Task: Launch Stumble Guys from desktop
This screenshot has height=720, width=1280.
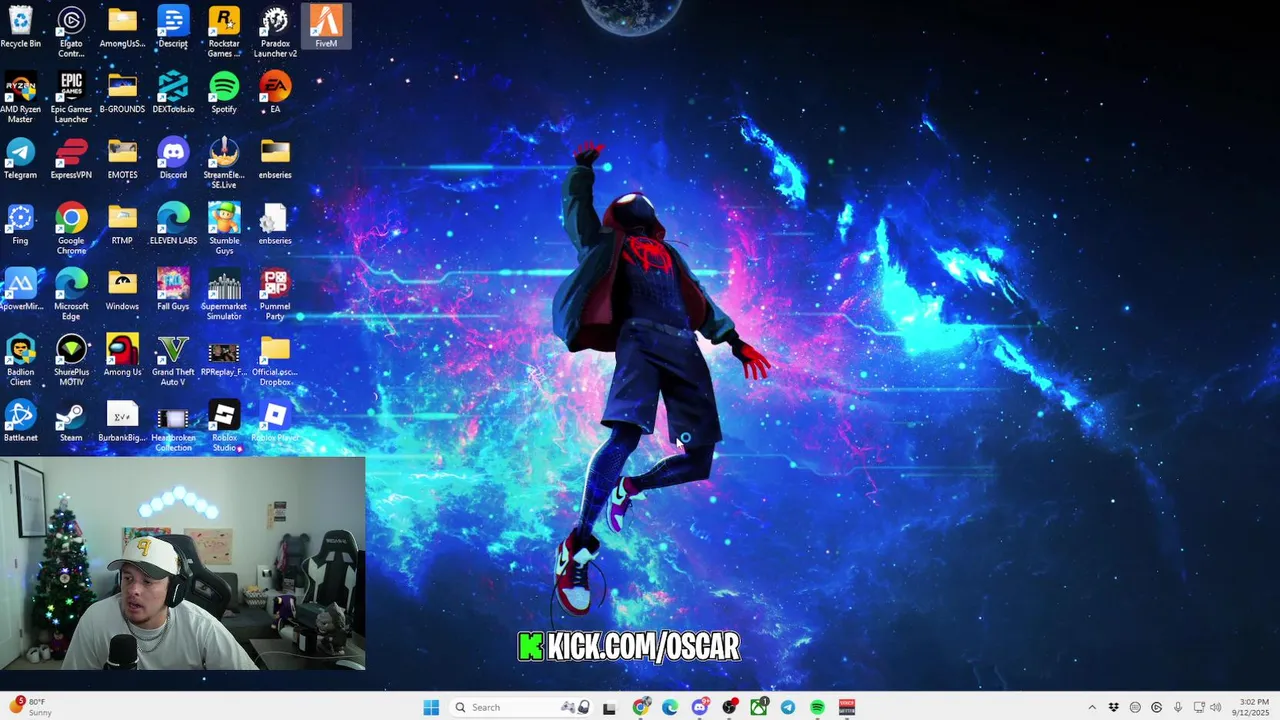Action: 224,229
